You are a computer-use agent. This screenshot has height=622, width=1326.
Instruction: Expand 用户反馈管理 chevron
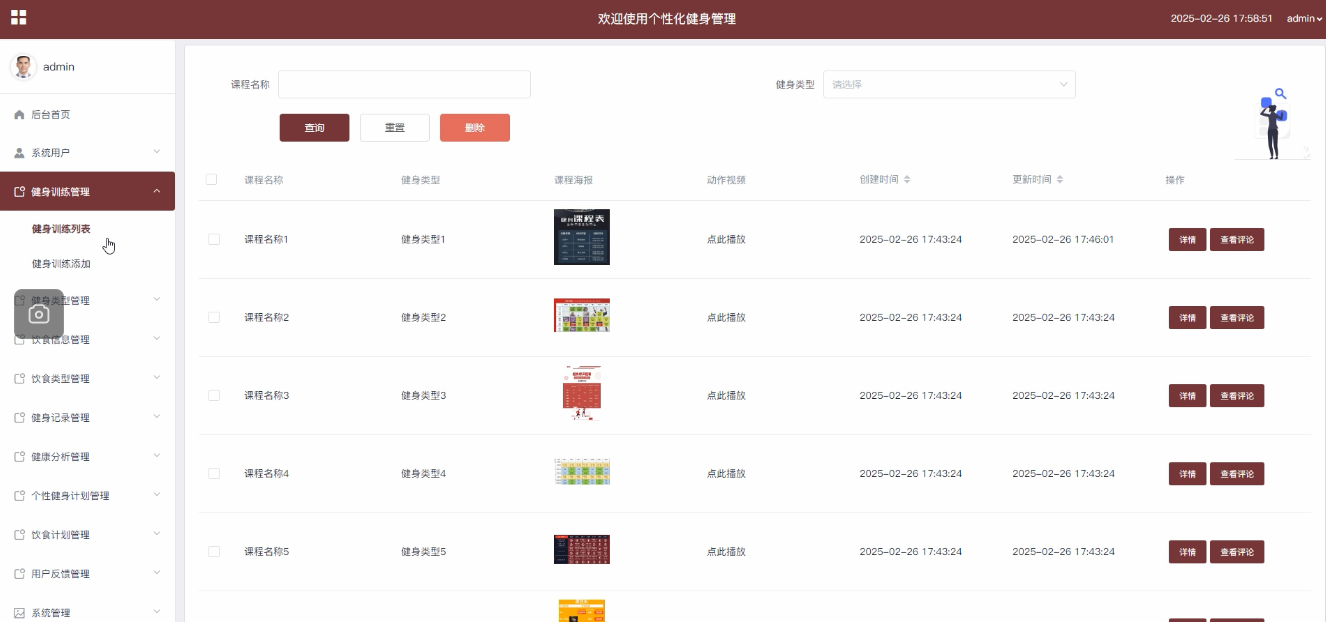point(157,572)
